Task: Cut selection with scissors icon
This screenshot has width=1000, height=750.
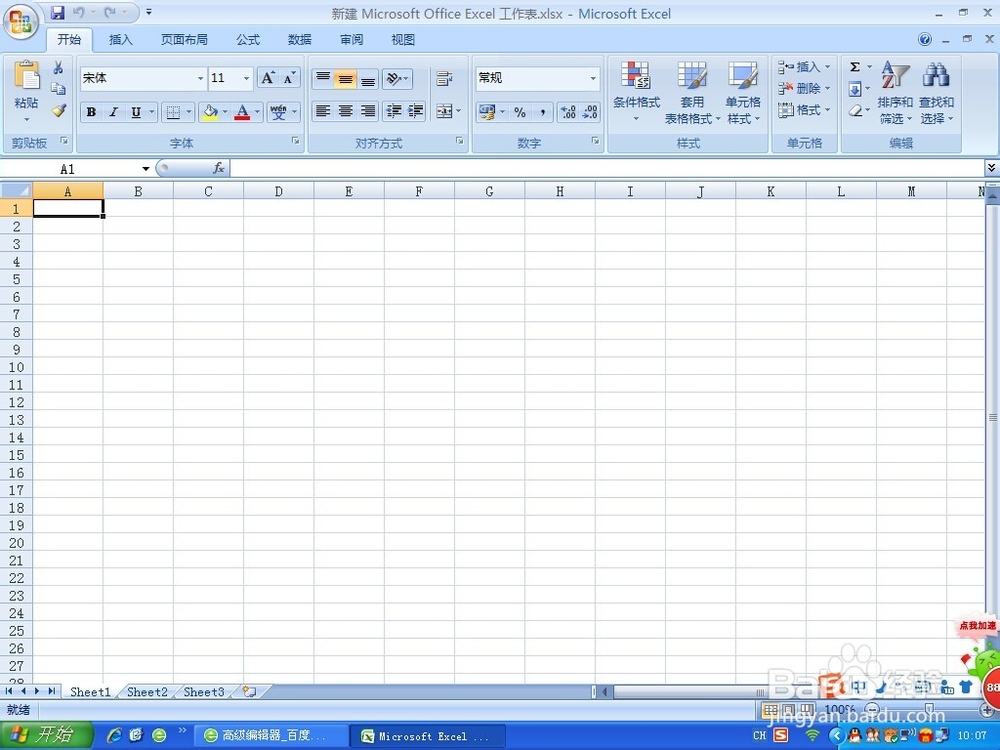Action: [x=58, y=68]
